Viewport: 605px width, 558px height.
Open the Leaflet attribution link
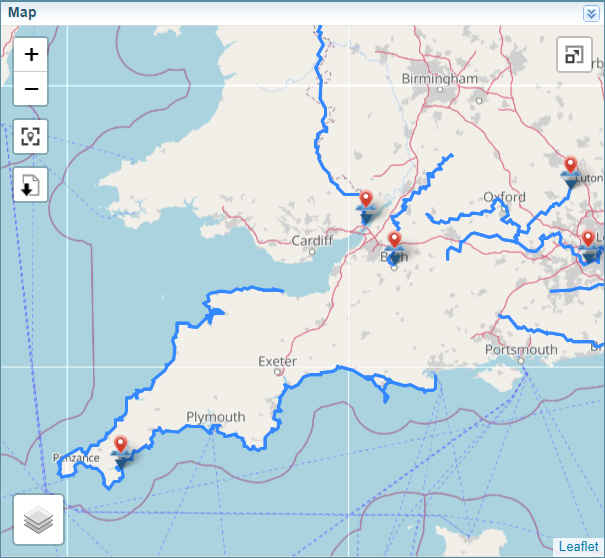[x=578, y=546]
